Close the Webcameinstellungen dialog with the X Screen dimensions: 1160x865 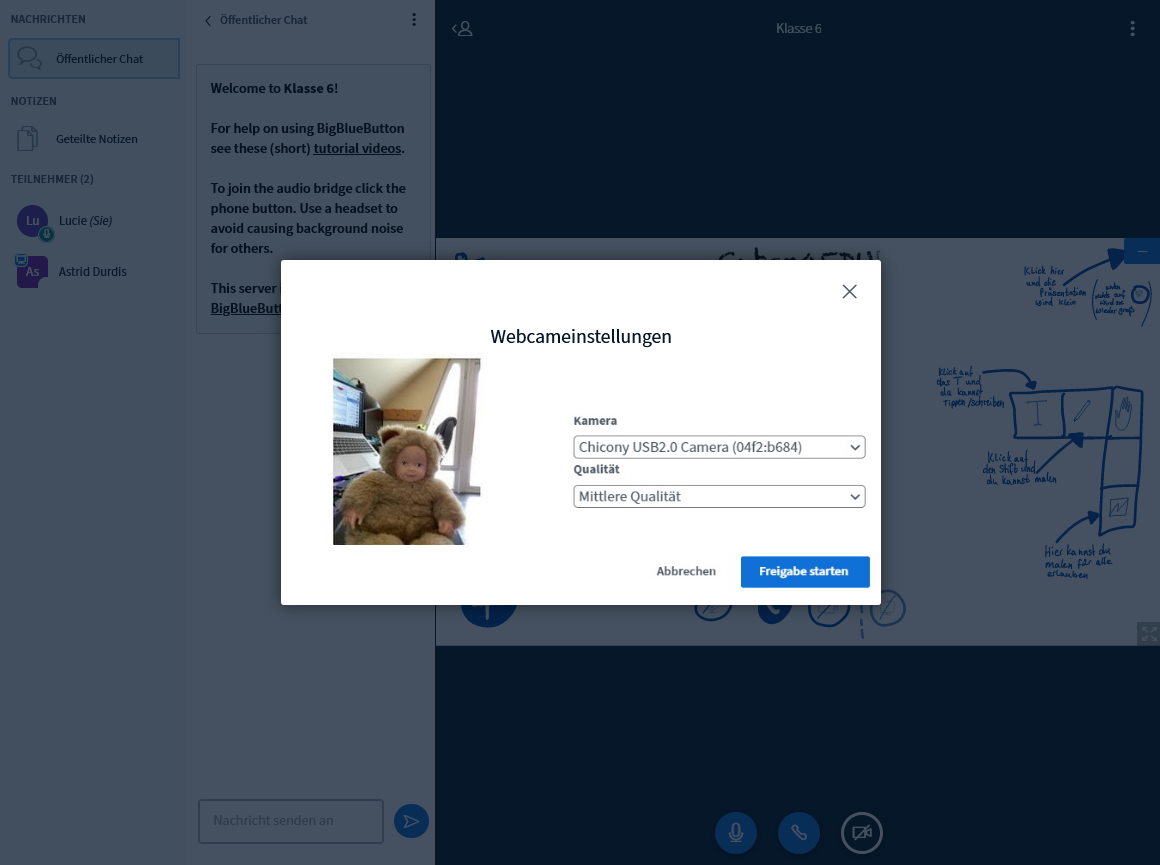[x=849, y=292]
